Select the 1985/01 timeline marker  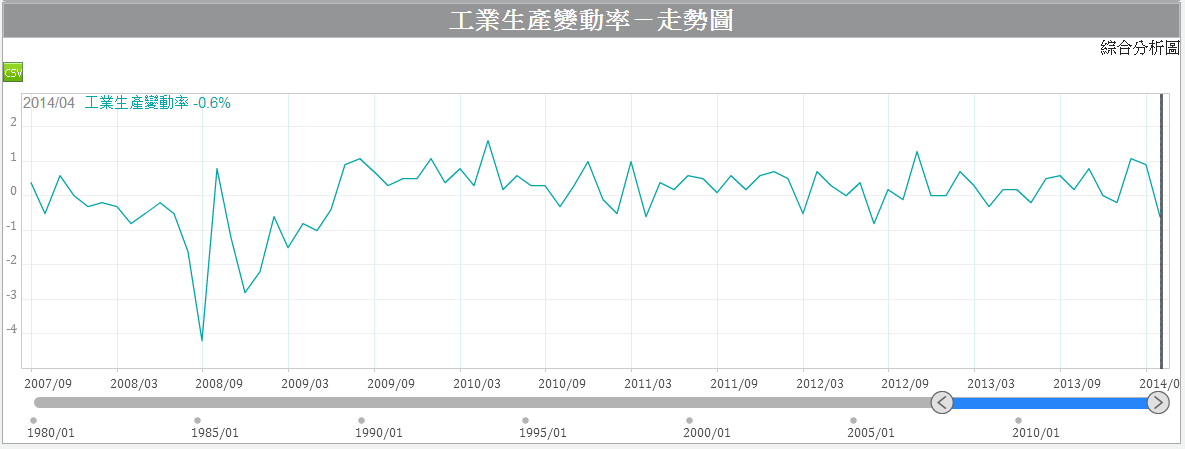coord(197,420)
